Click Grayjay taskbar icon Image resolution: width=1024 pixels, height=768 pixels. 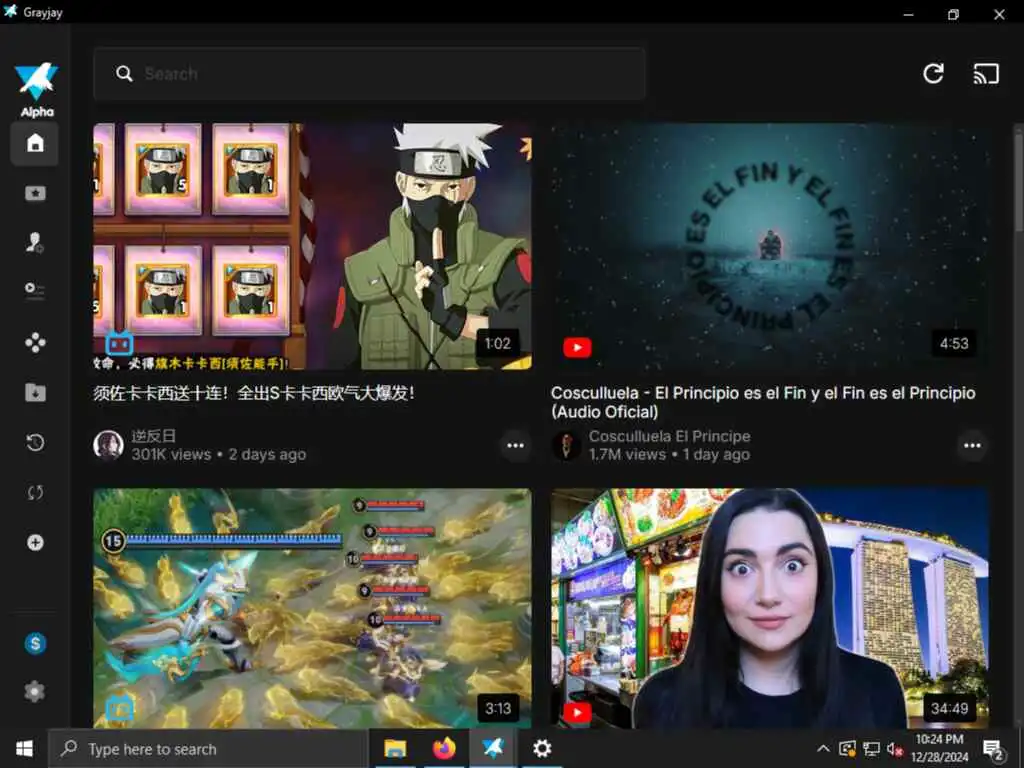[493, 748]
